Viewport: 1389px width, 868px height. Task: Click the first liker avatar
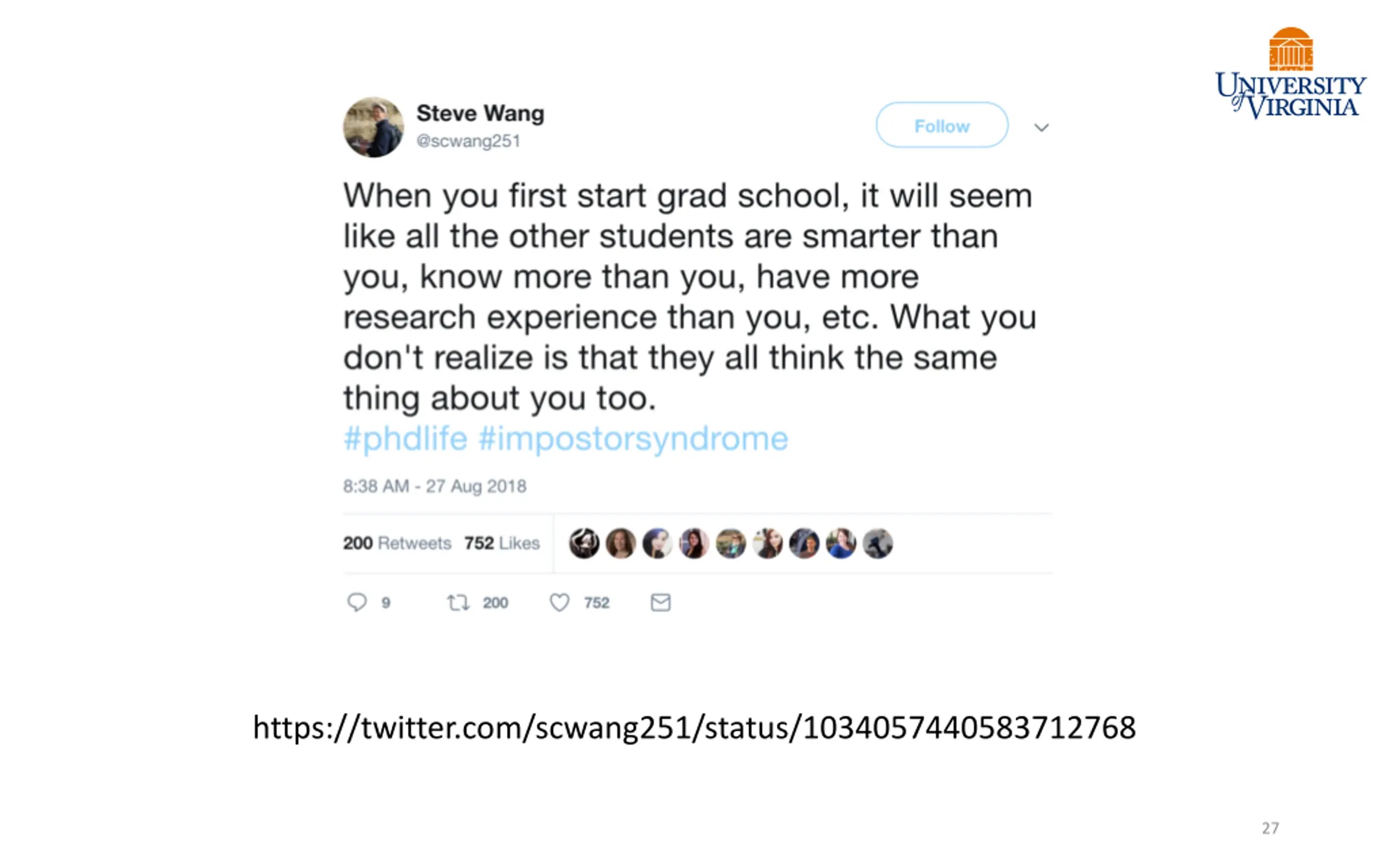coord(584,543)
